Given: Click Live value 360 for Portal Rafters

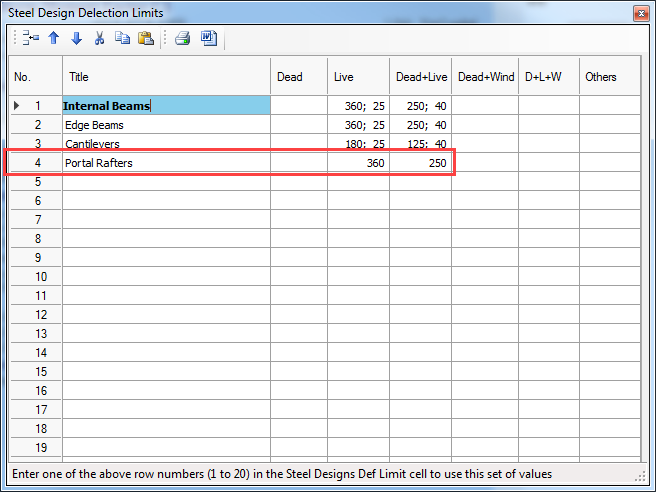Looking at the screenshot, I should [358, 163].
